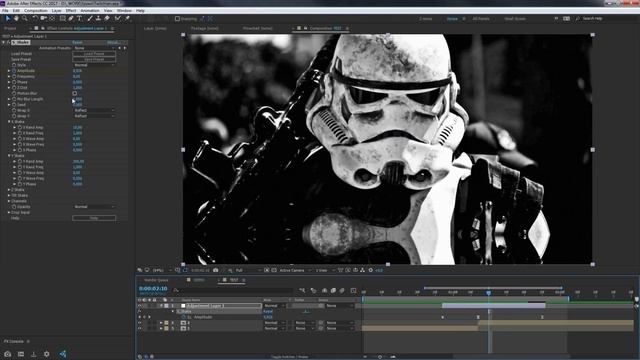
Task: Collapse the Y Shake group
Action: (9, 156)
